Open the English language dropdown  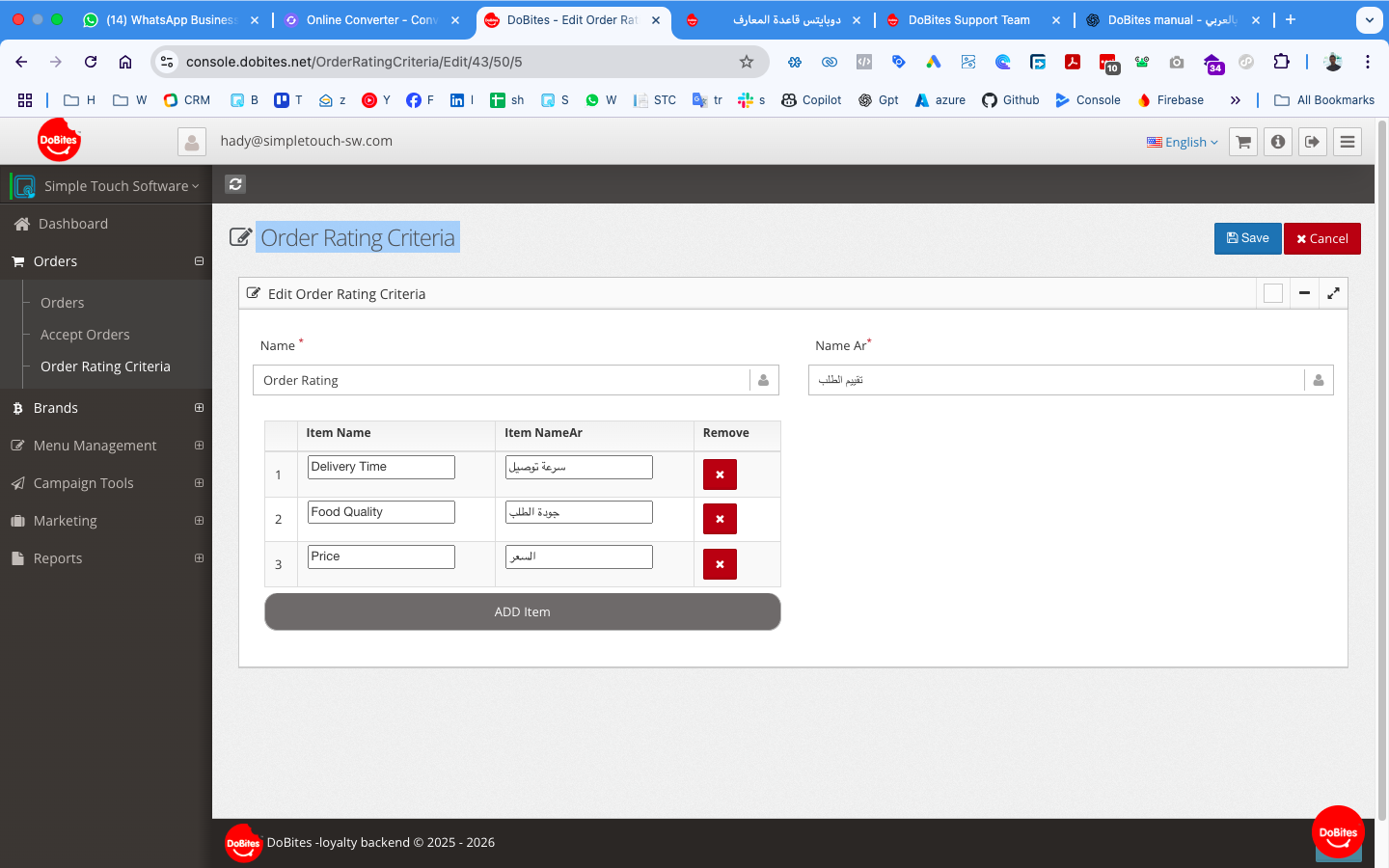(1183, 142)
